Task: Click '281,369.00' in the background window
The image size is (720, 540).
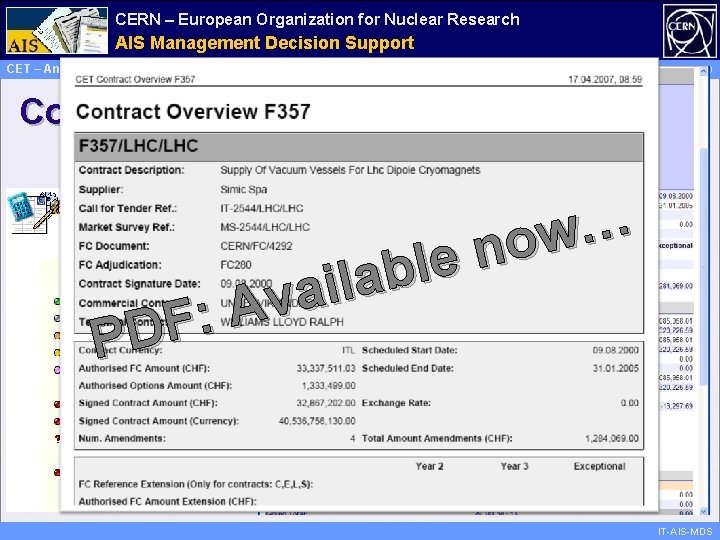Action: (676, 286)
